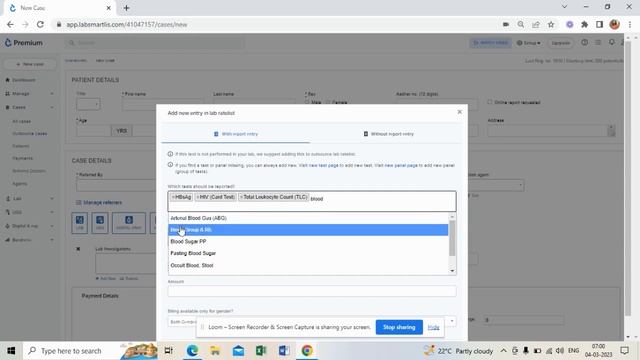Viewport: 640px width, 360px height.
Task: Open Chrome profile avatar
Action: click(615, 24)
